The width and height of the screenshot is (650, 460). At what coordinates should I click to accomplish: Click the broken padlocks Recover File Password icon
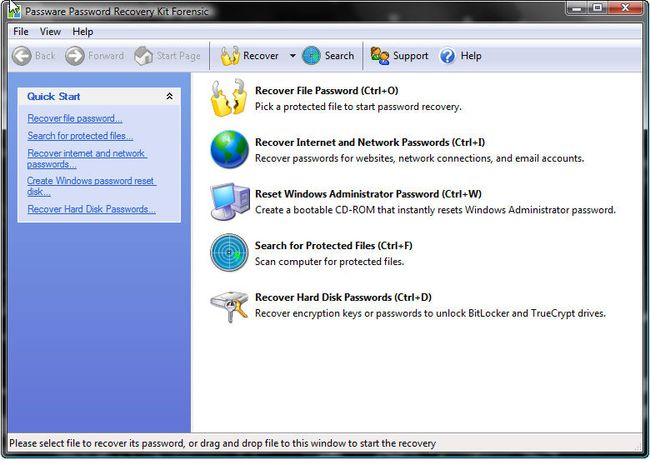(228, 98)
